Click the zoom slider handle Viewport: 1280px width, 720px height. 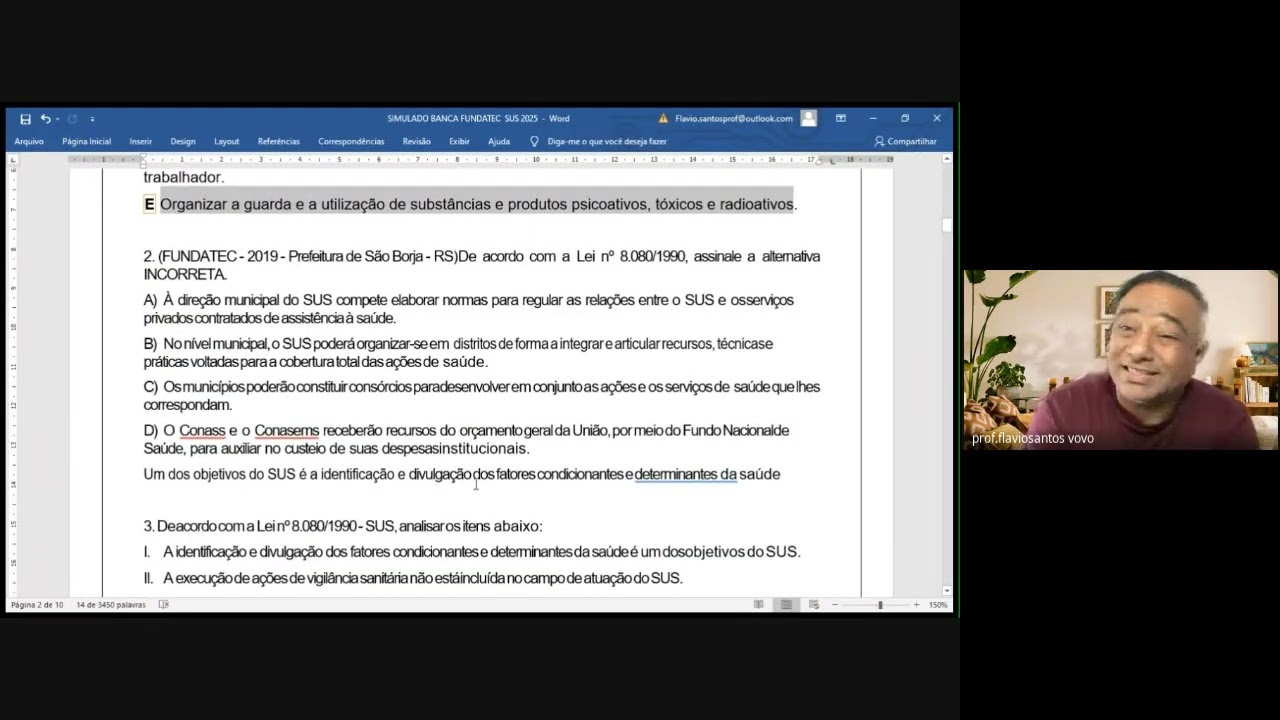pos(880,605)
